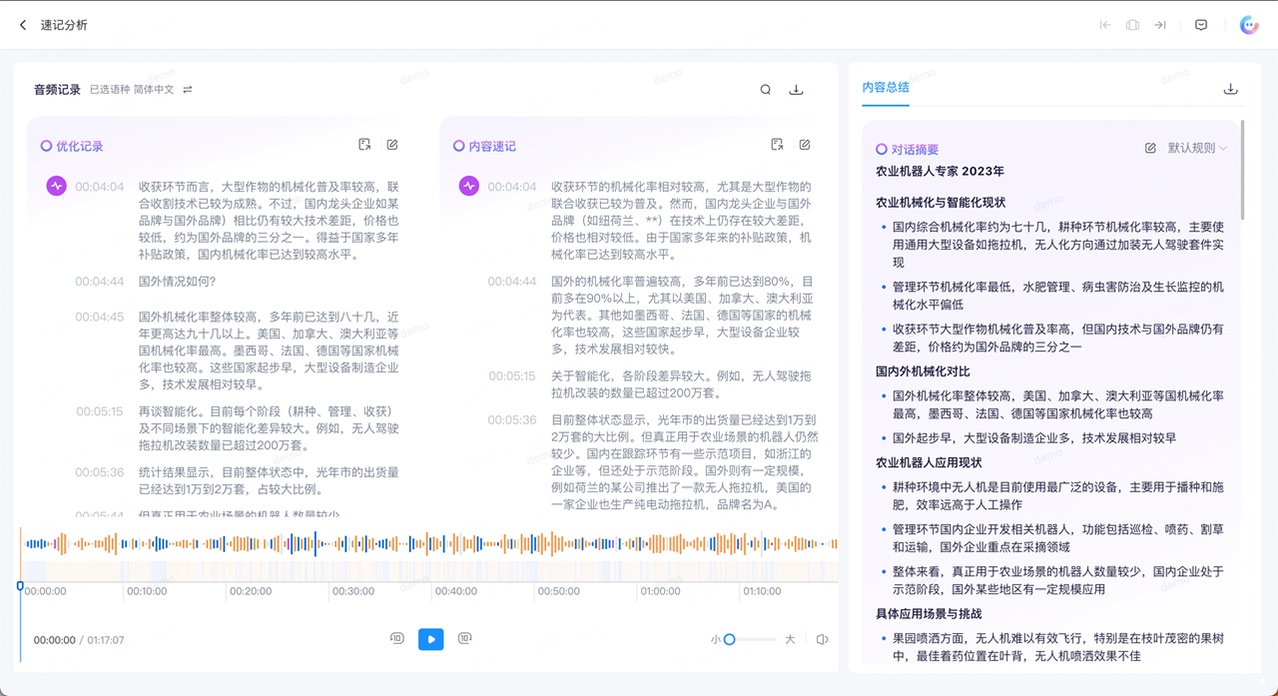Image resolution: width=1278 pixels, height=696 pixels.
Task: Collapse panel to the left edge
Action: coord(1105,25)
